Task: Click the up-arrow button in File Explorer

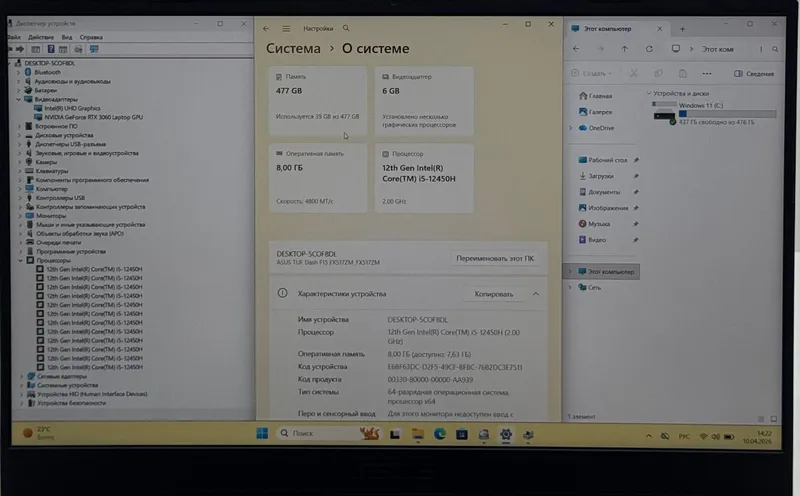Action: [x=624, y=49]
